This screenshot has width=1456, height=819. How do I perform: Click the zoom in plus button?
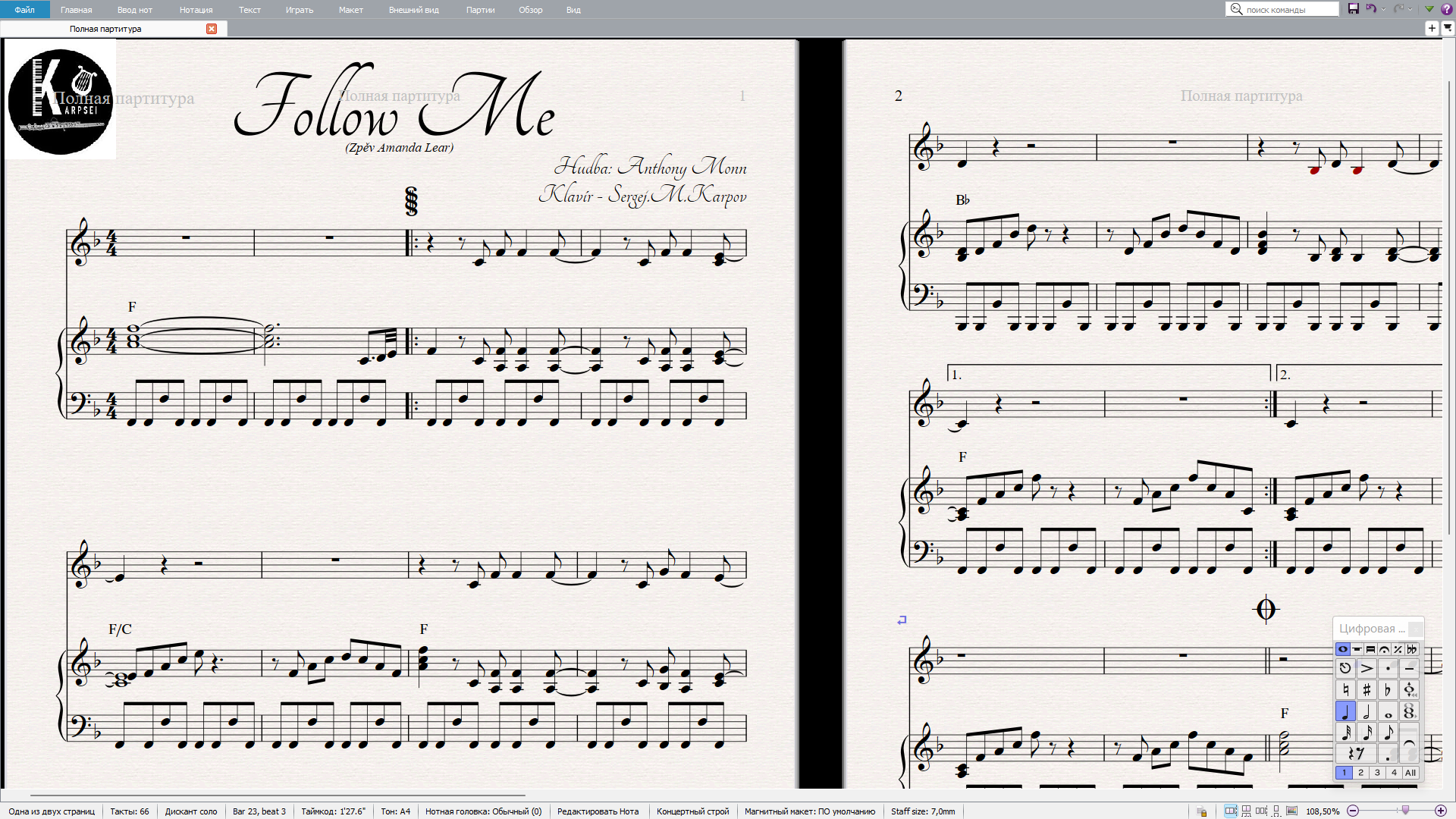[x=1441, y=811]
